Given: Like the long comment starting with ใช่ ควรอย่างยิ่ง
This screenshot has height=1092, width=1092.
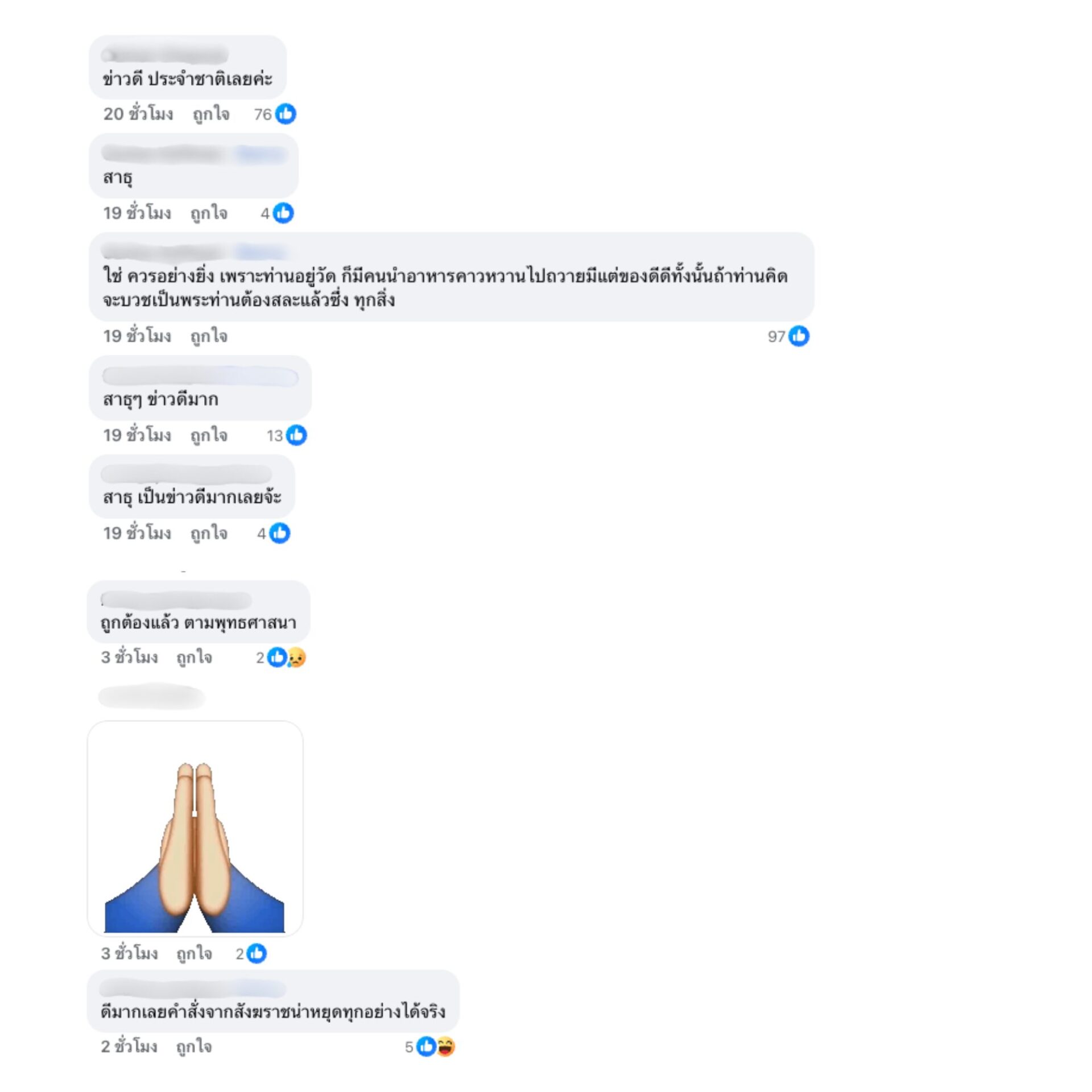Looking at the screenshot, I should (209, 336).
